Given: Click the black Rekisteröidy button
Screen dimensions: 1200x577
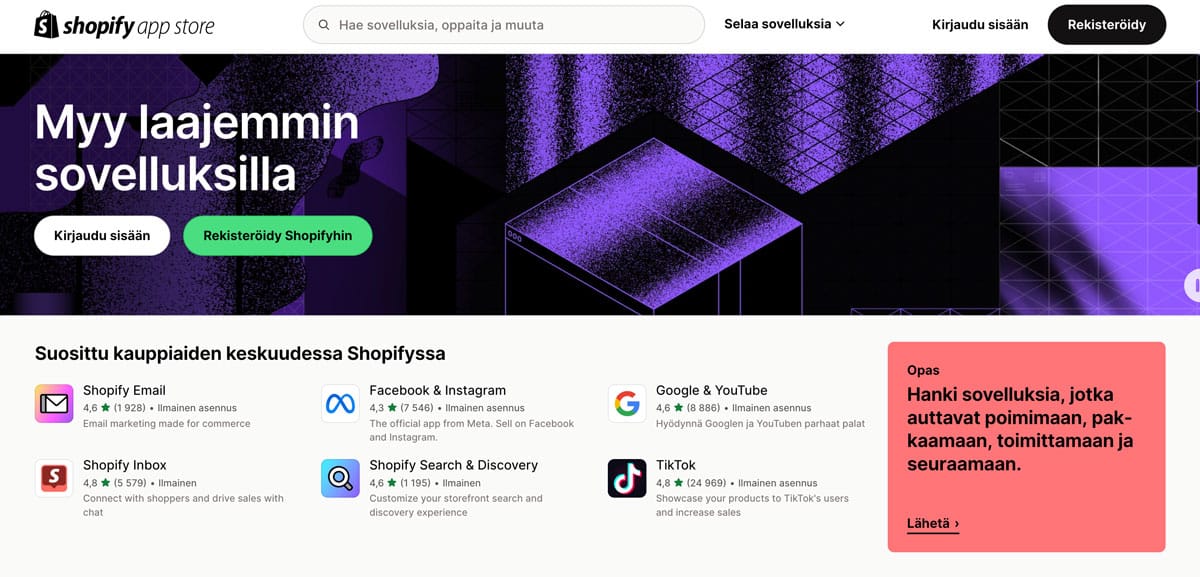Looking at the screenshot, I should 1106,25.
